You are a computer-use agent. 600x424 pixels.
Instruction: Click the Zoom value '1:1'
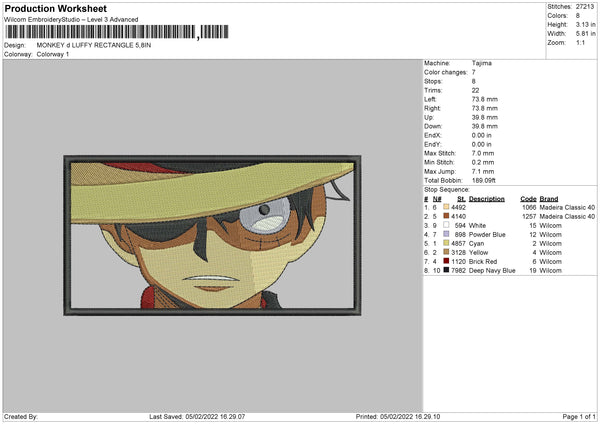pos(580,42)
